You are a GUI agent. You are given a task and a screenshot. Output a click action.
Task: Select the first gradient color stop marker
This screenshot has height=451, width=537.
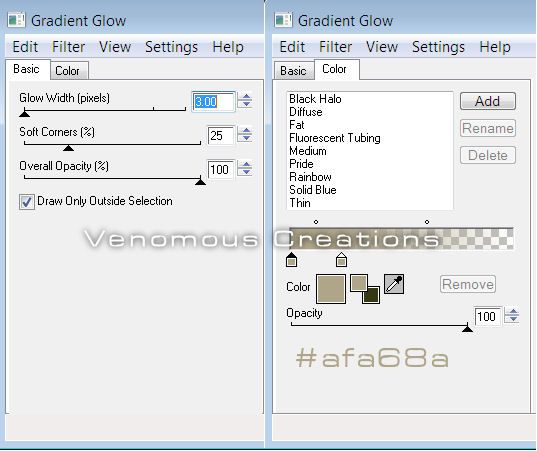click(291, 260)
